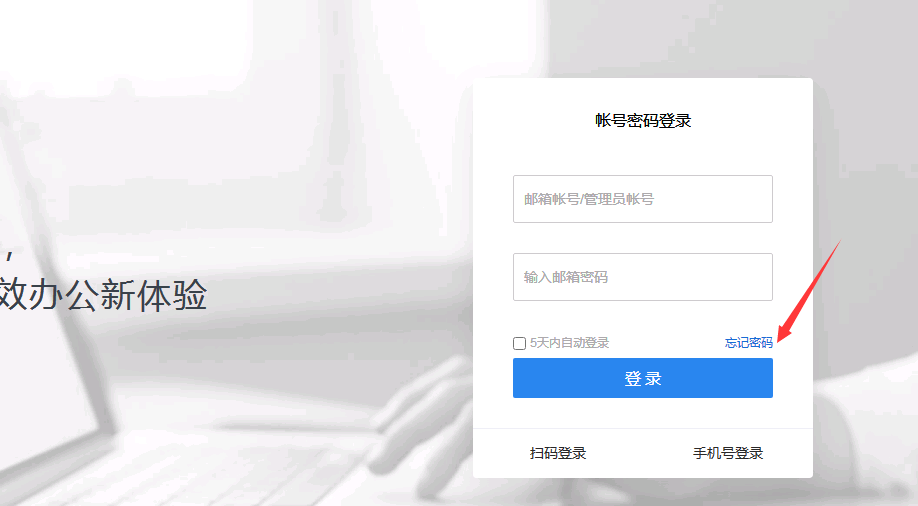Enable auto-login for five days

coord(519,343)
